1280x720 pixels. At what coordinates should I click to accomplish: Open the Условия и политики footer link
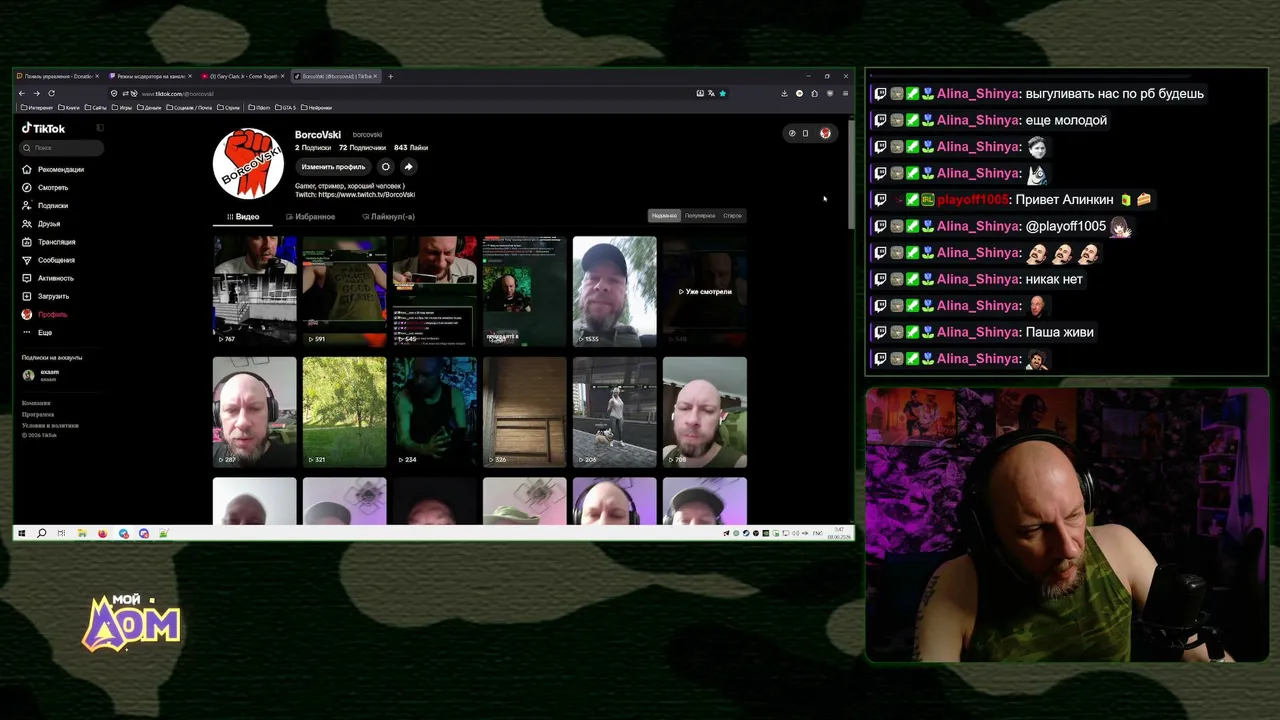(x=50, y=425)
